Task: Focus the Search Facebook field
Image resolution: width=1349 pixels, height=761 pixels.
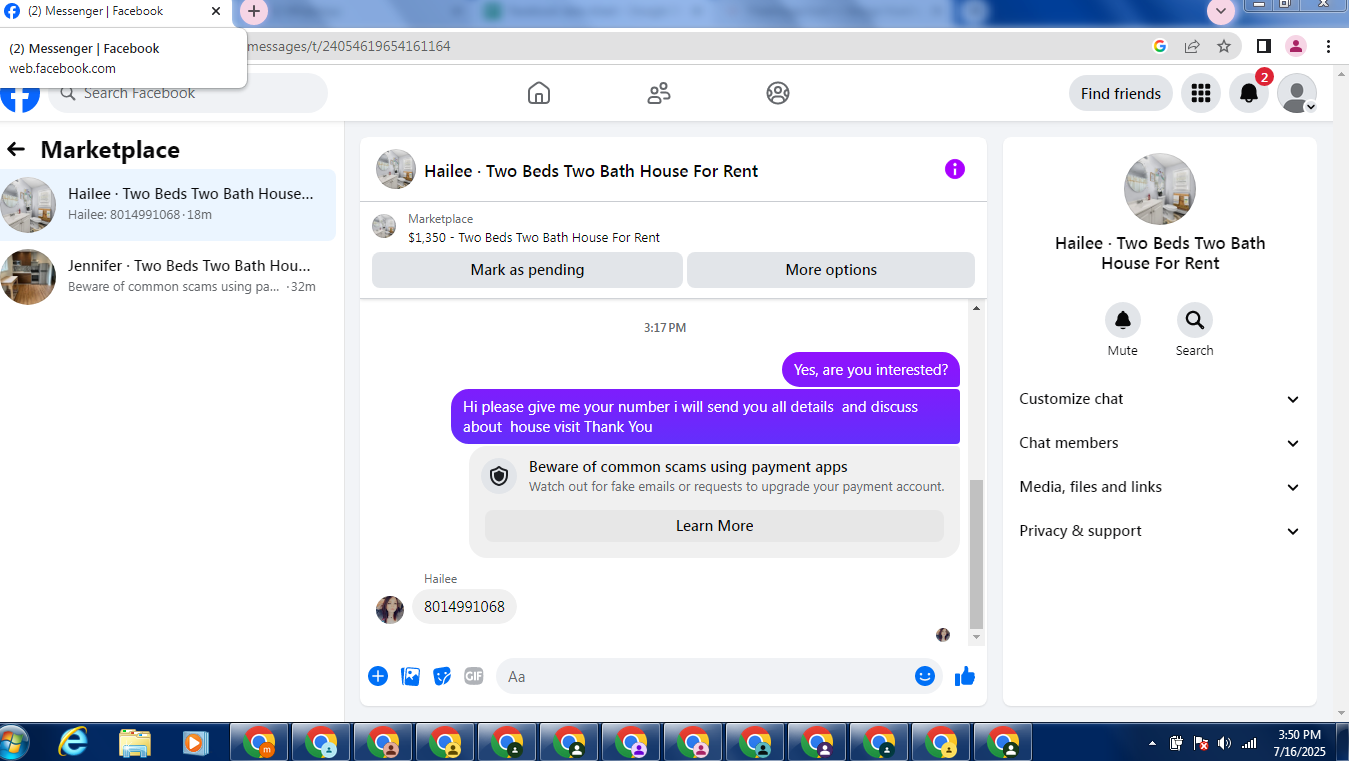Action: 188,93
